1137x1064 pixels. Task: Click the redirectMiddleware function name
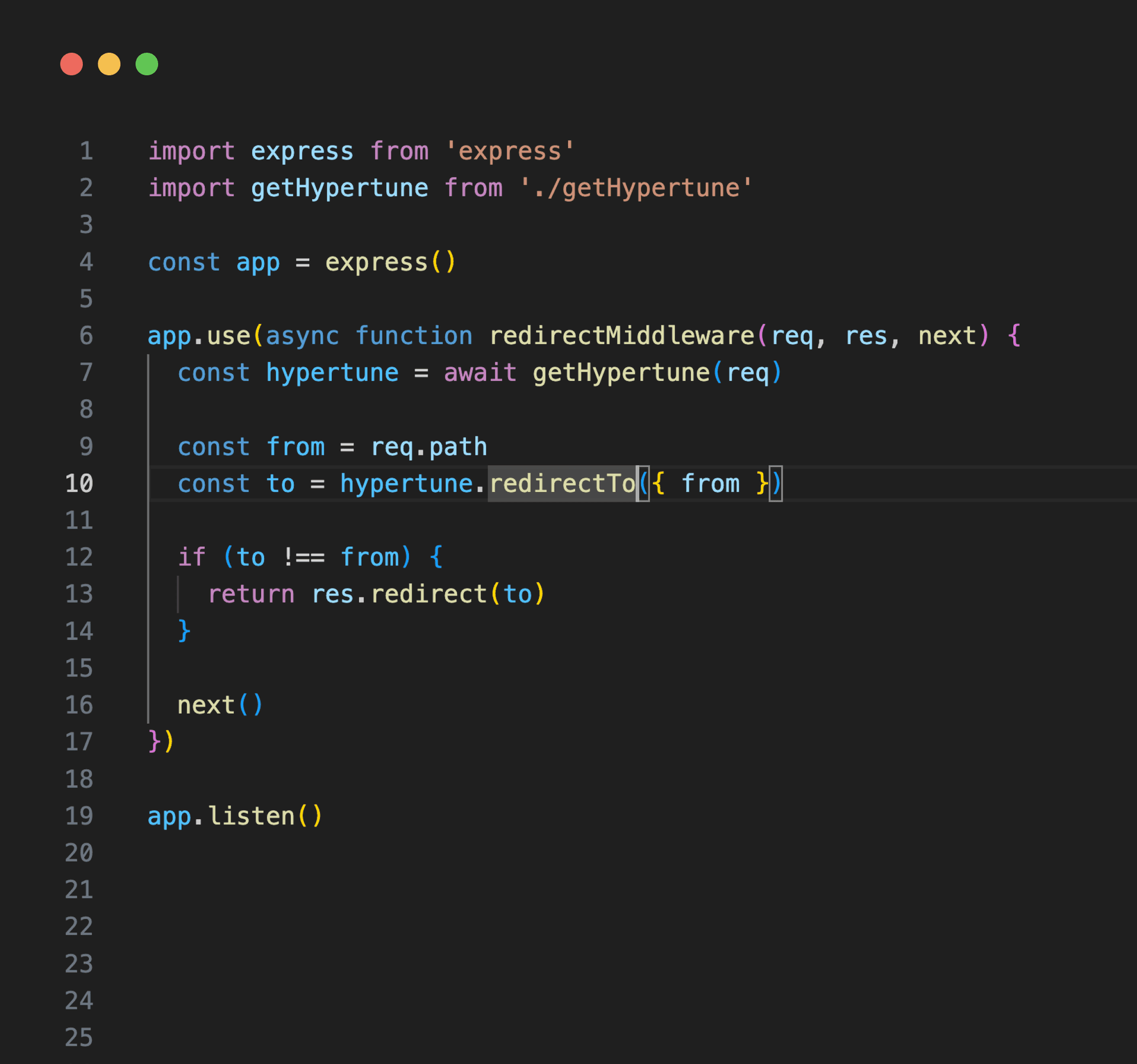(x=621, y=336)
